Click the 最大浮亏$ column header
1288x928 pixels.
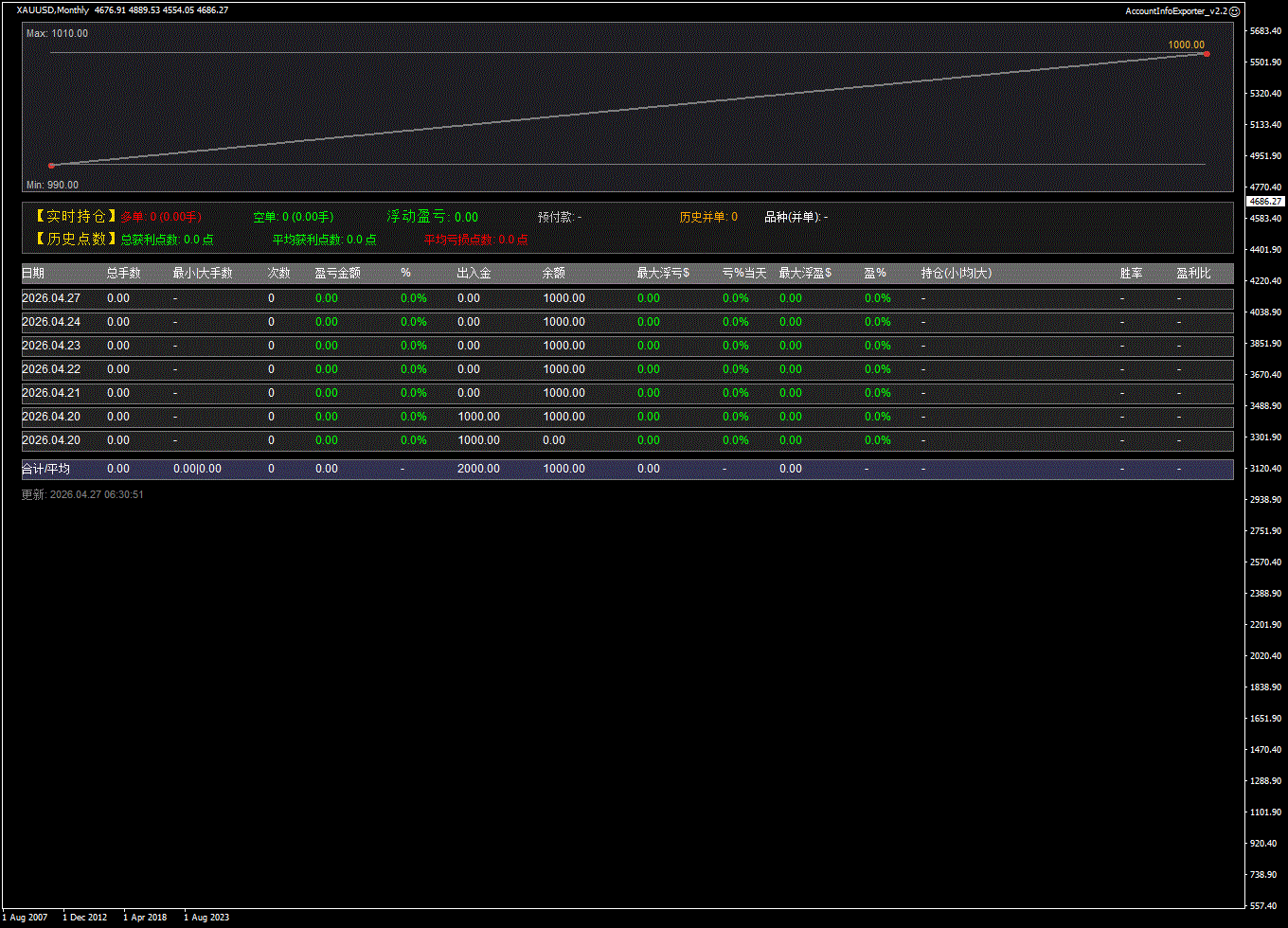click(x=663, y=274)
